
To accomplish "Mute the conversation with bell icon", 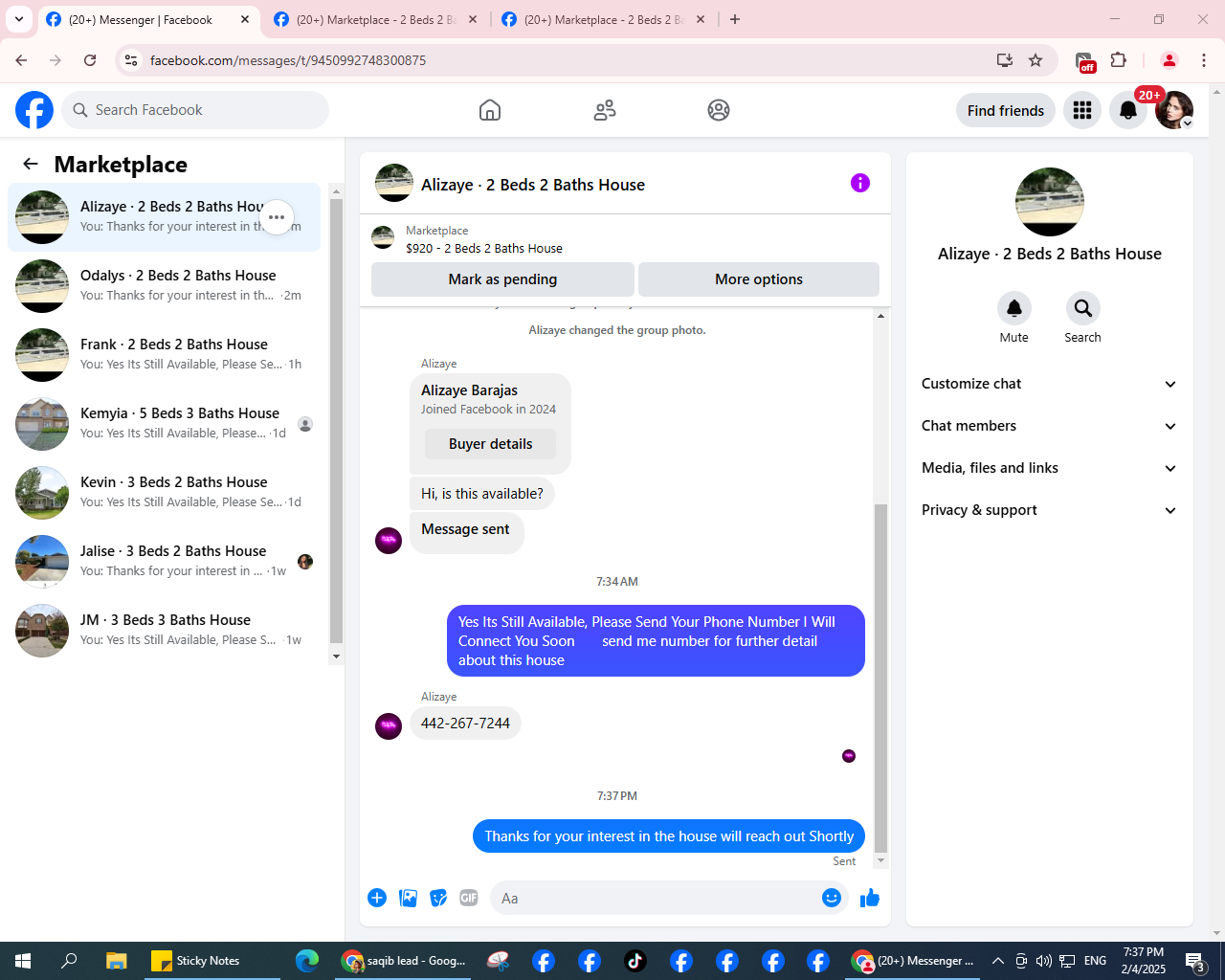I will tap(1014, 308).
